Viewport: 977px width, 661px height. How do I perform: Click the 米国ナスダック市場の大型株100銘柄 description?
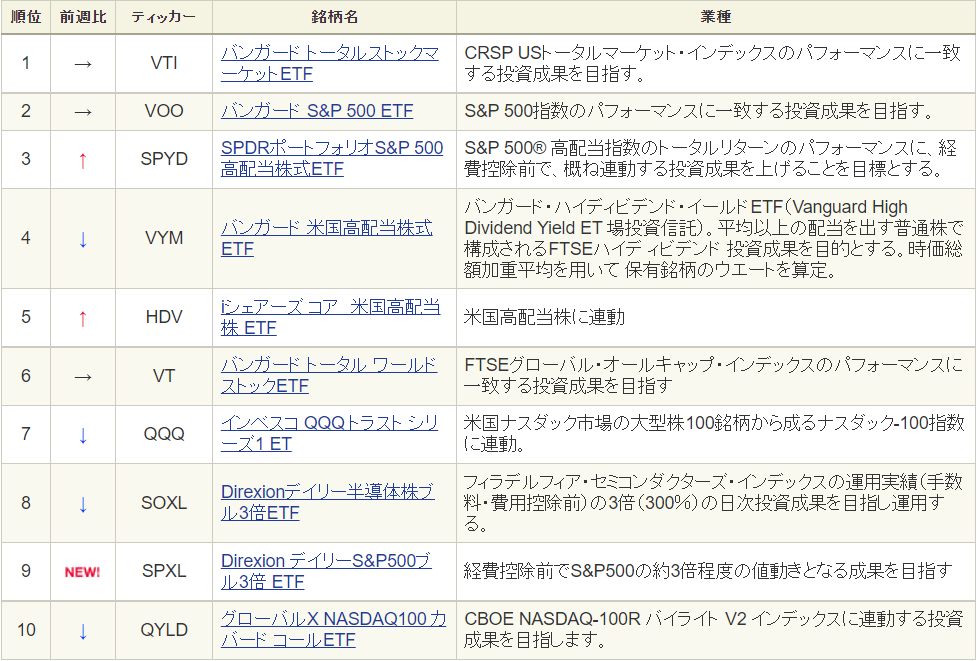point(715,434)
